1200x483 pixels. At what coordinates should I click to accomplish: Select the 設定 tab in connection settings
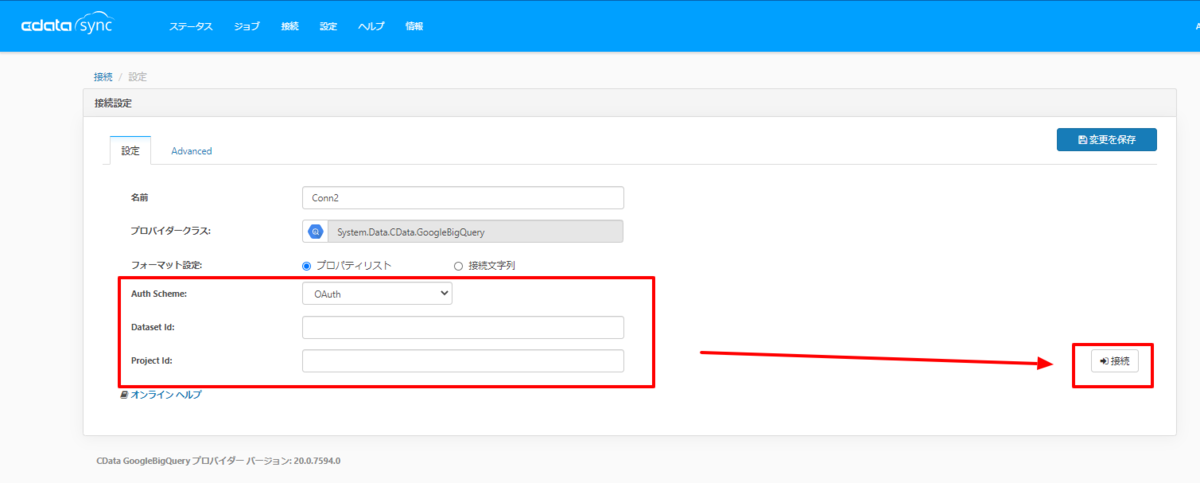tap(130, 151)
